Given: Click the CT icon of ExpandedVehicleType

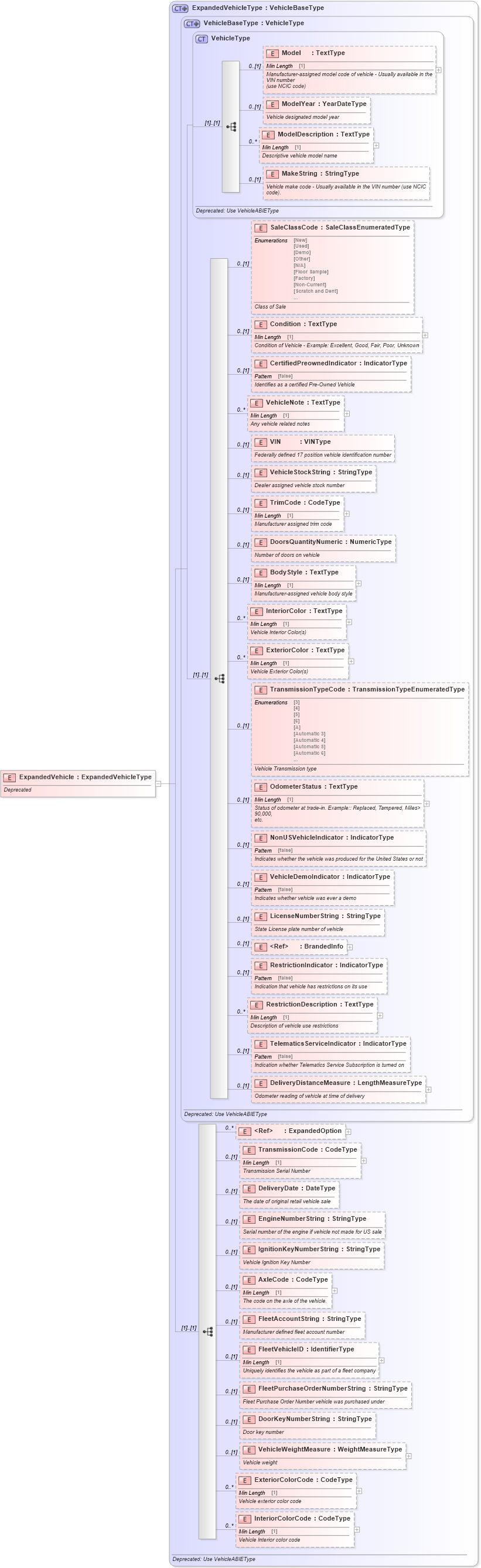Looking at the screenshot, I should pyautogui.click(x=181, y=8).
